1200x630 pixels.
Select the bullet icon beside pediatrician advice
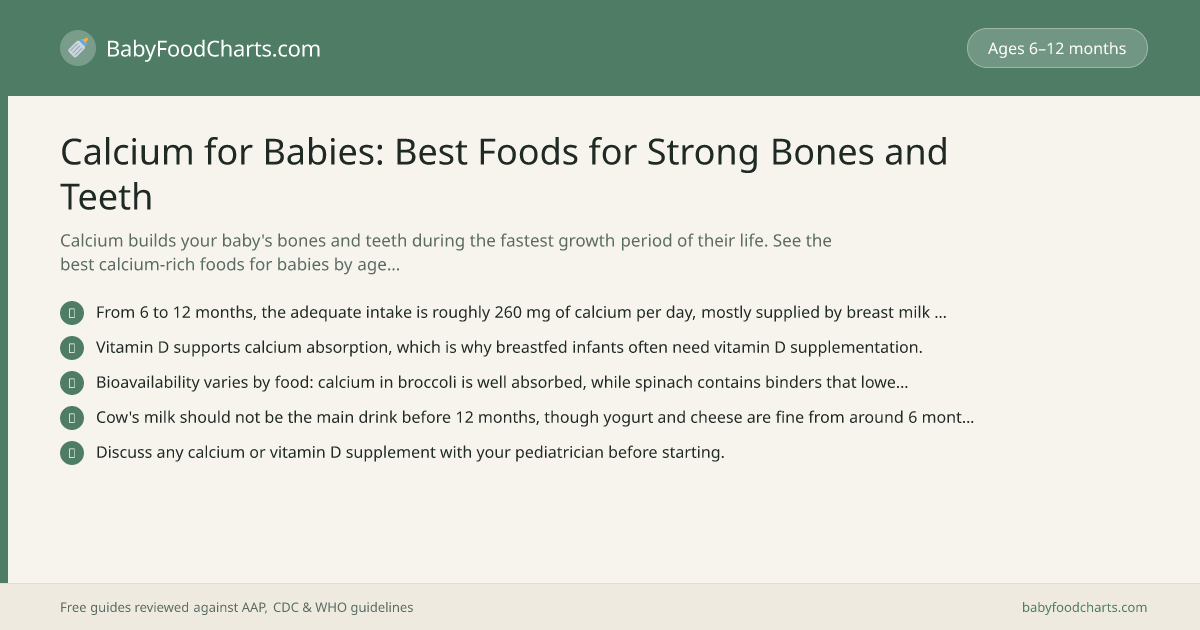pyautogui.click(x=72, y=453)
